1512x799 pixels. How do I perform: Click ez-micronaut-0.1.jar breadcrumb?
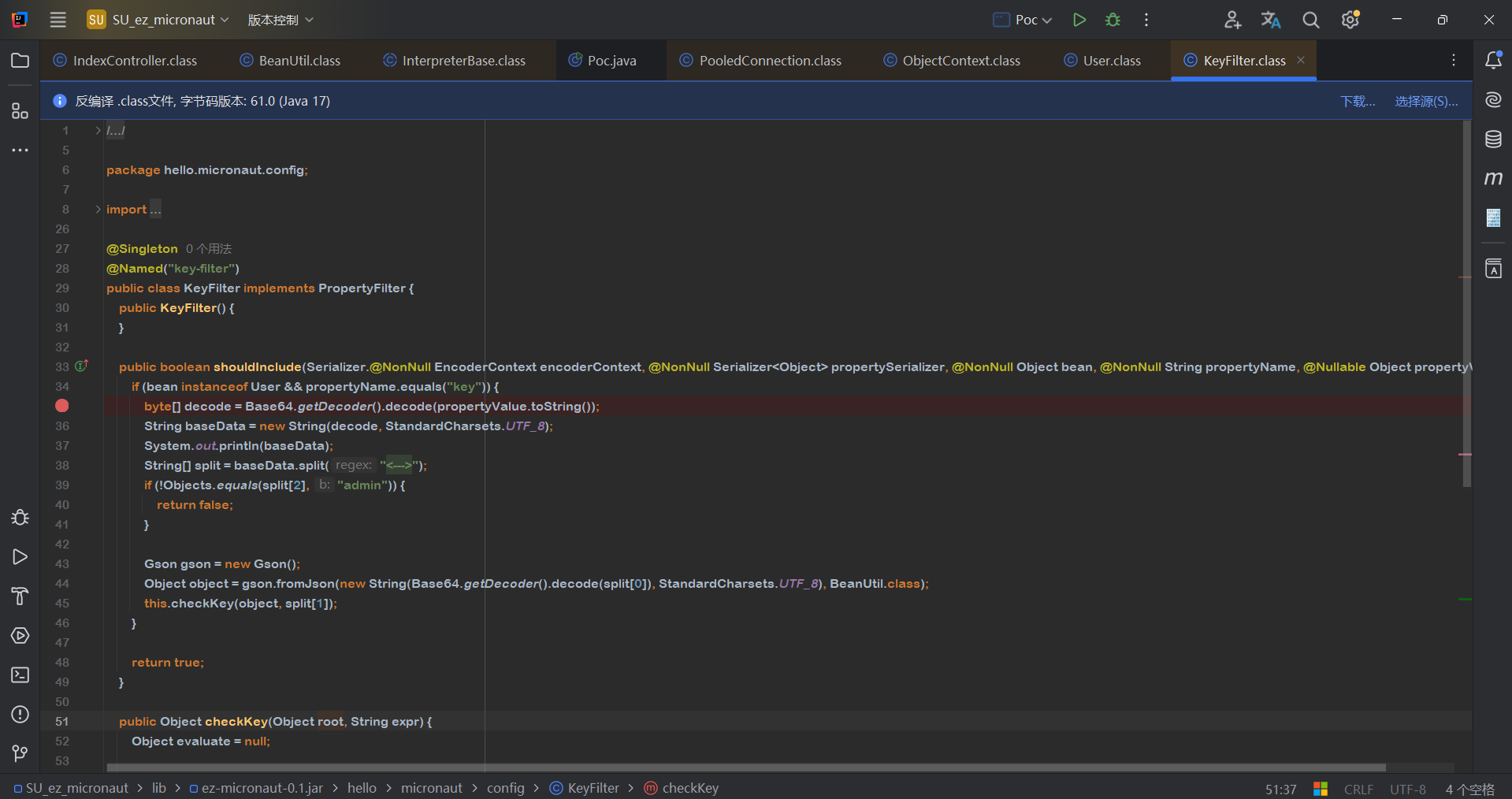tap(256, 788)
